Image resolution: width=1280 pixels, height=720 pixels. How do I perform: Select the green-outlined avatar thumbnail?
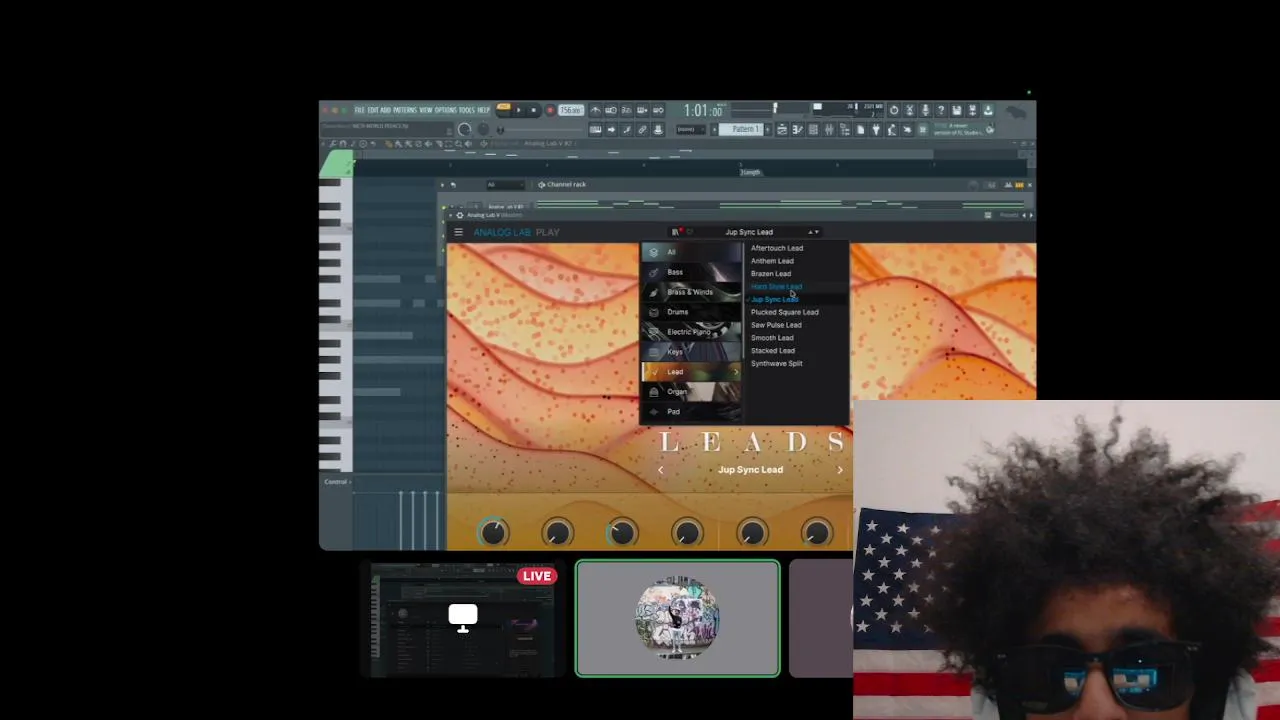(x=677, y=619)
